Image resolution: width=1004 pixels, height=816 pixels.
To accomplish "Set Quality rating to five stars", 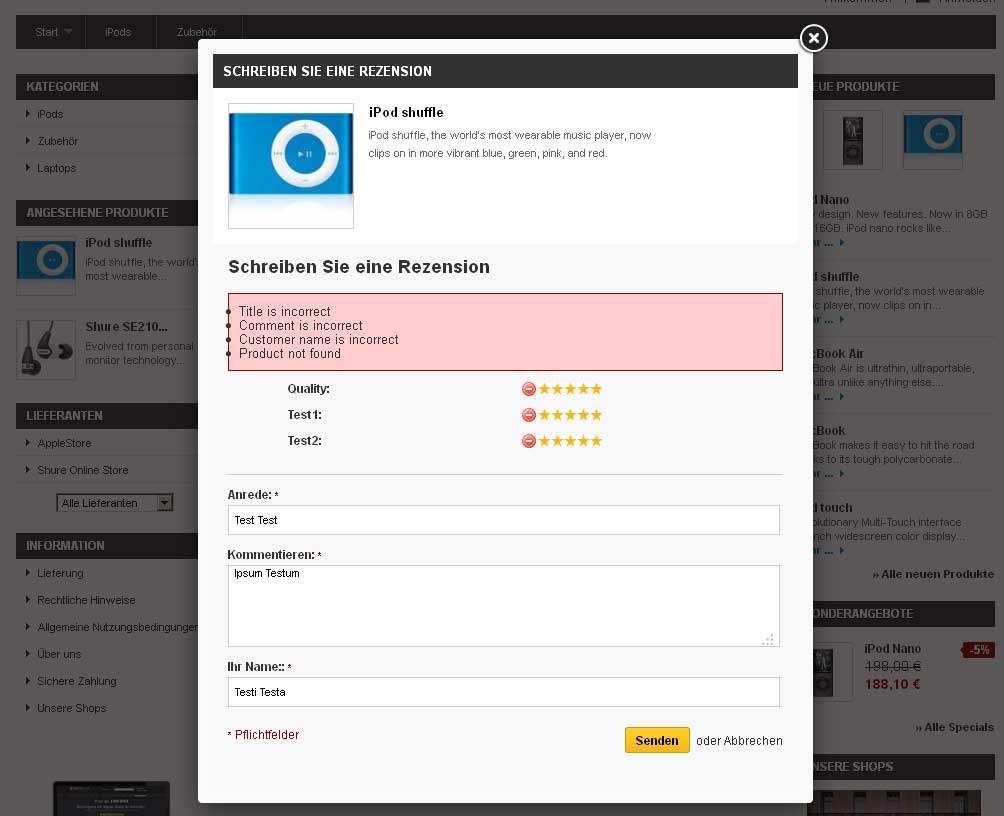I will pos(596,389).
